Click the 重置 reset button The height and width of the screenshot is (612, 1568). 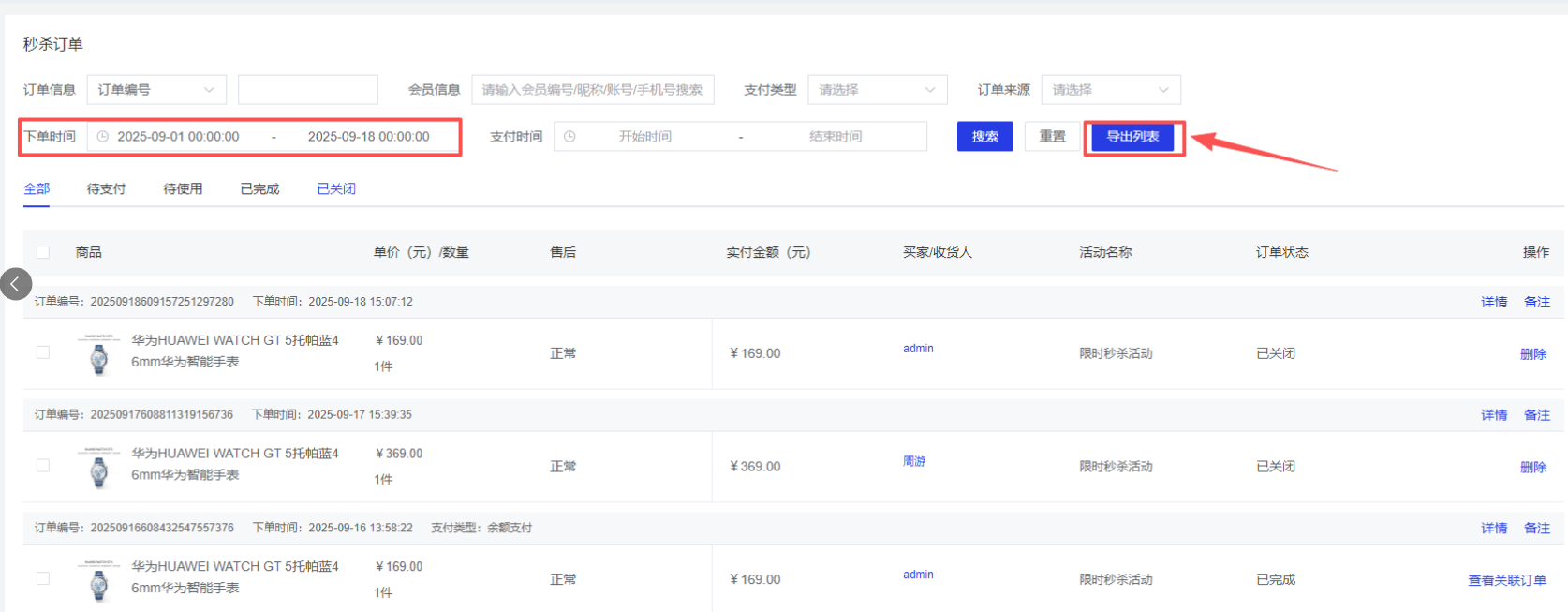[1052, 137]
